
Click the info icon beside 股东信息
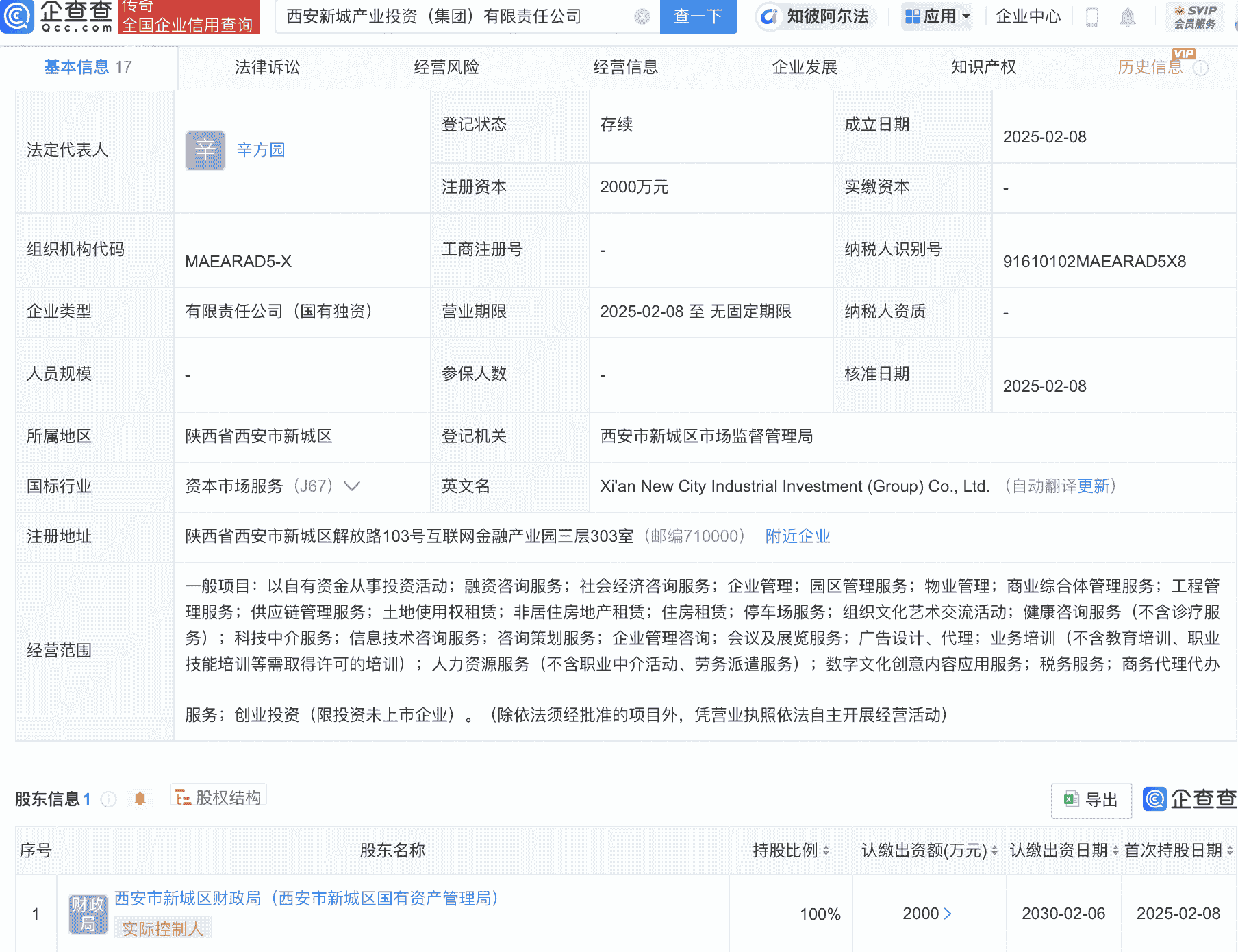(x=108, y=799)
